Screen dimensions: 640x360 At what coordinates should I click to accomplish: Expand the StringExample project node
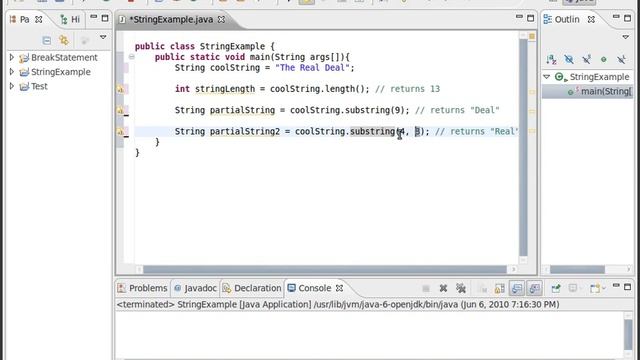click(12, 72)
